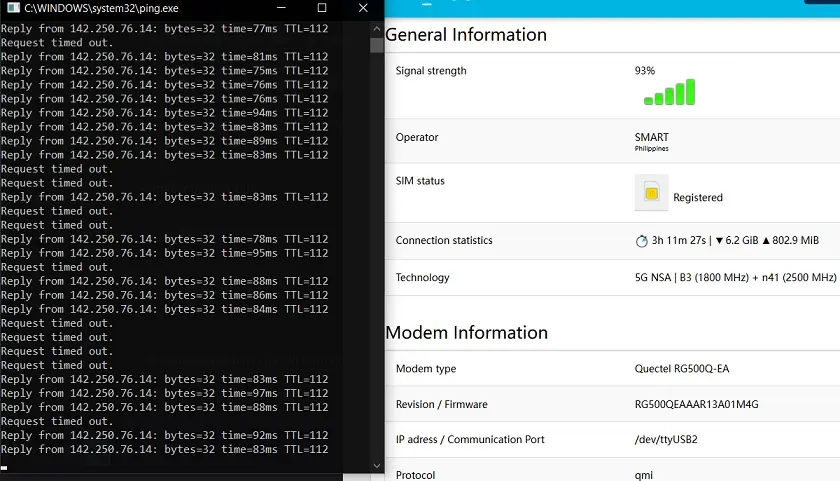Click the ping reply line with time=75ms
This screenshot has height=481, width=840.
(164, 71)
